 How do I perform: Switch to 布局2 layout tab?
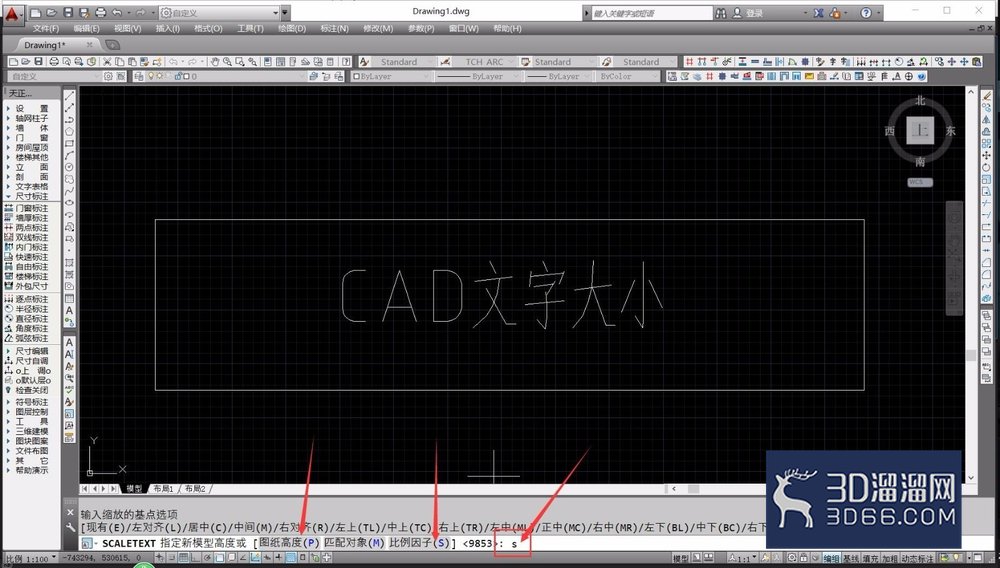point(195,489)
